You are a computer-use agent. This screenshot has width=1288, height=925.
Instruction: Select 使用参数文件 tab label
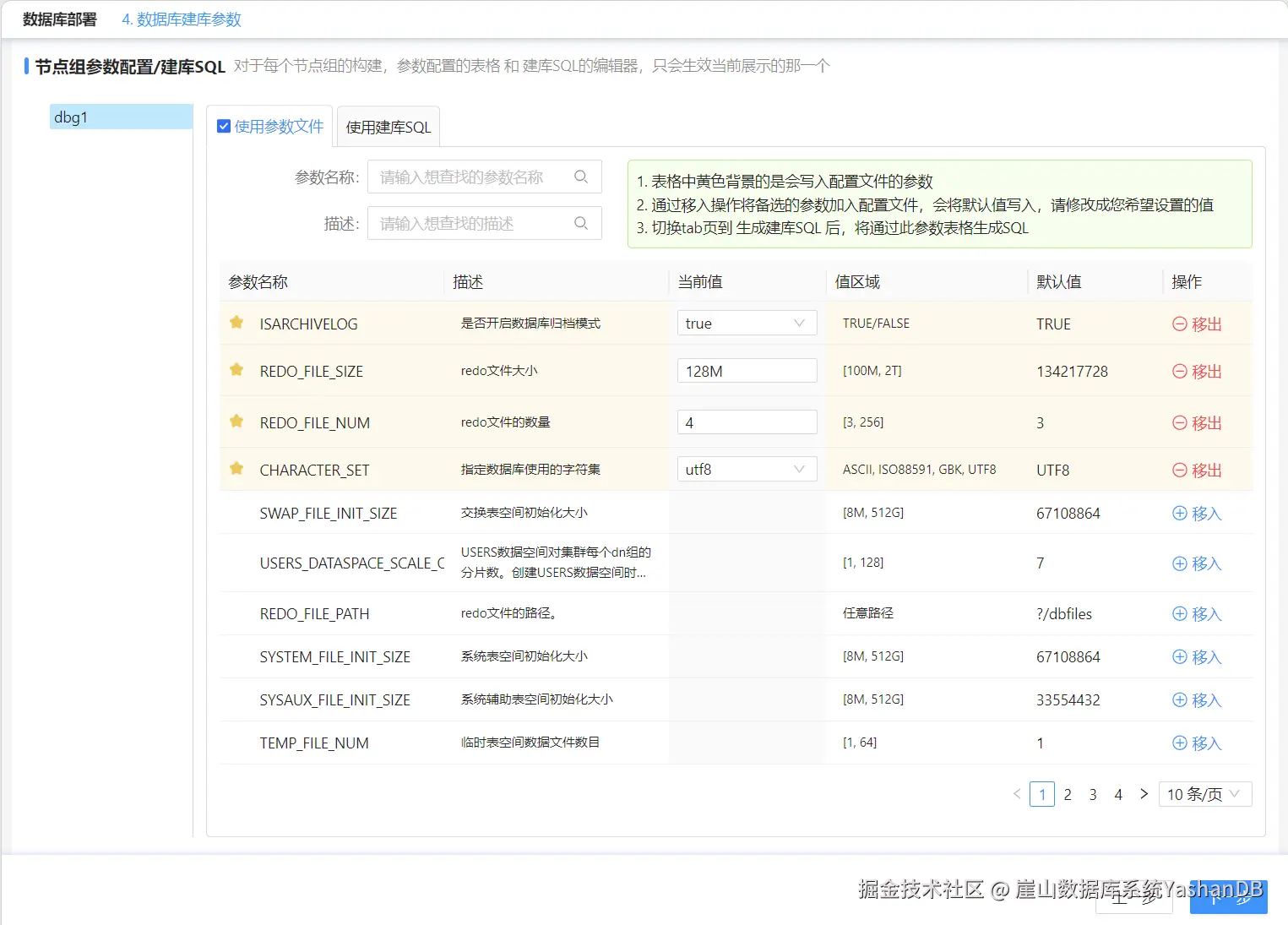(279, 127)
